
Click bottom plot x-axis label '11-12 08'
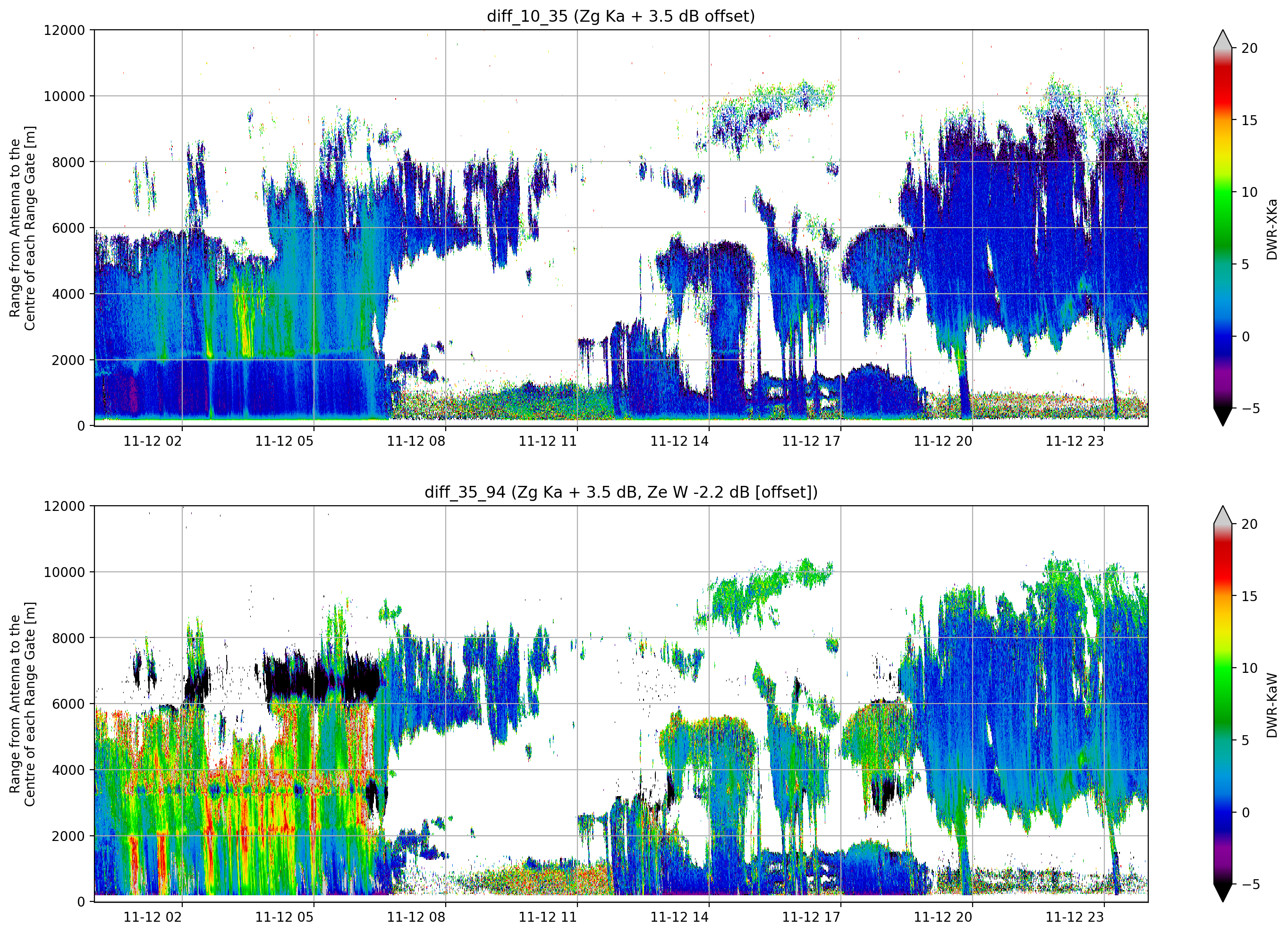[416, 917]
